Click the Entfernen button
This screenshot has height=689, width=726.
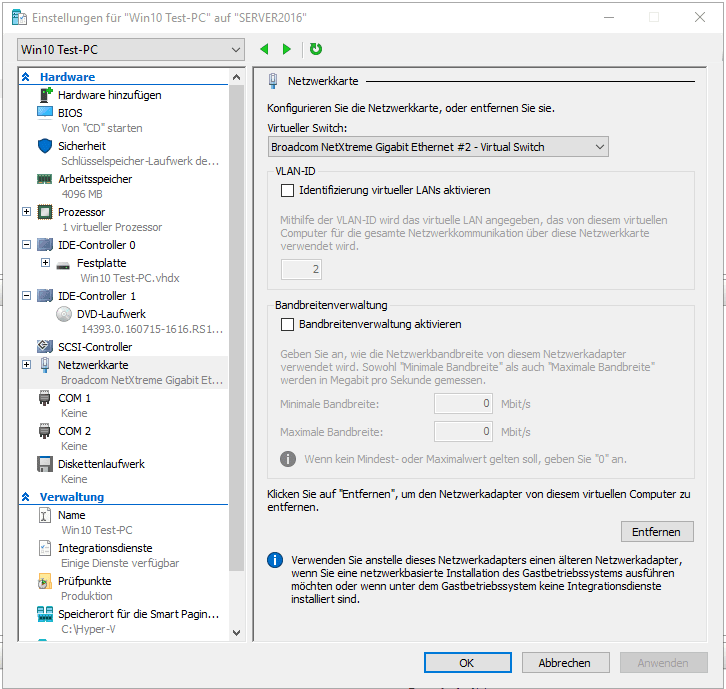(x=657, y=532)
